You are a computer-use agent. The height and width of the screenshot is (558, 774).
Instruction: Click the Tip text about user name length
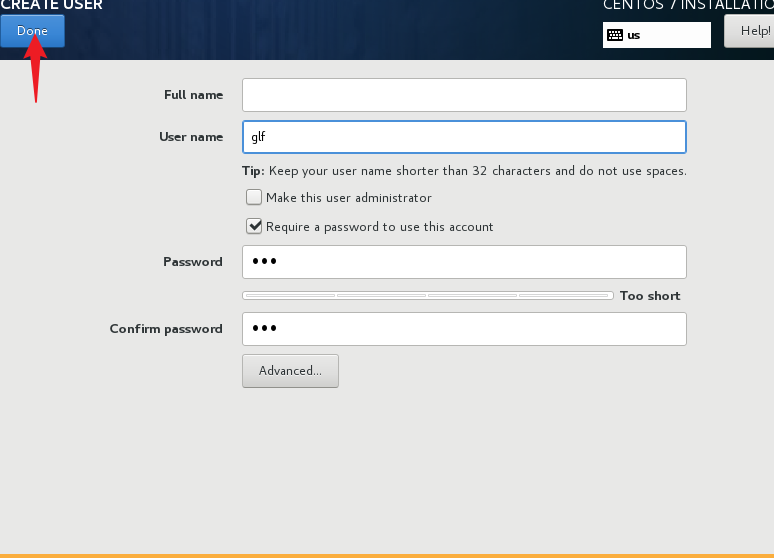464,171
